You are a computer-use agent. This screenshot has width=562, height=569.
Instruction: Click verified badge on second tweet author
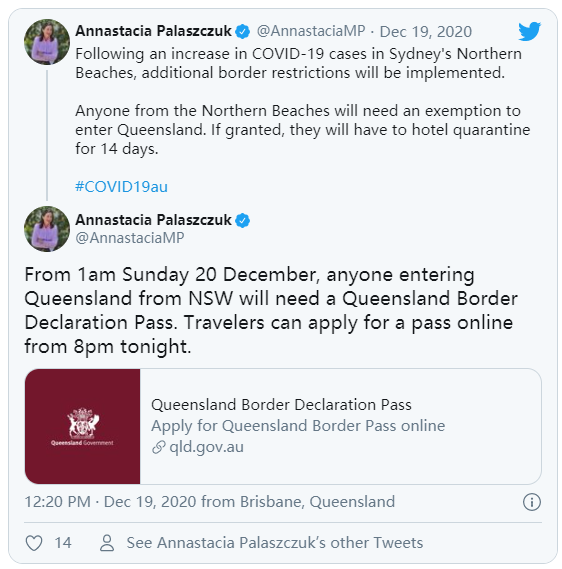point(242,220)
